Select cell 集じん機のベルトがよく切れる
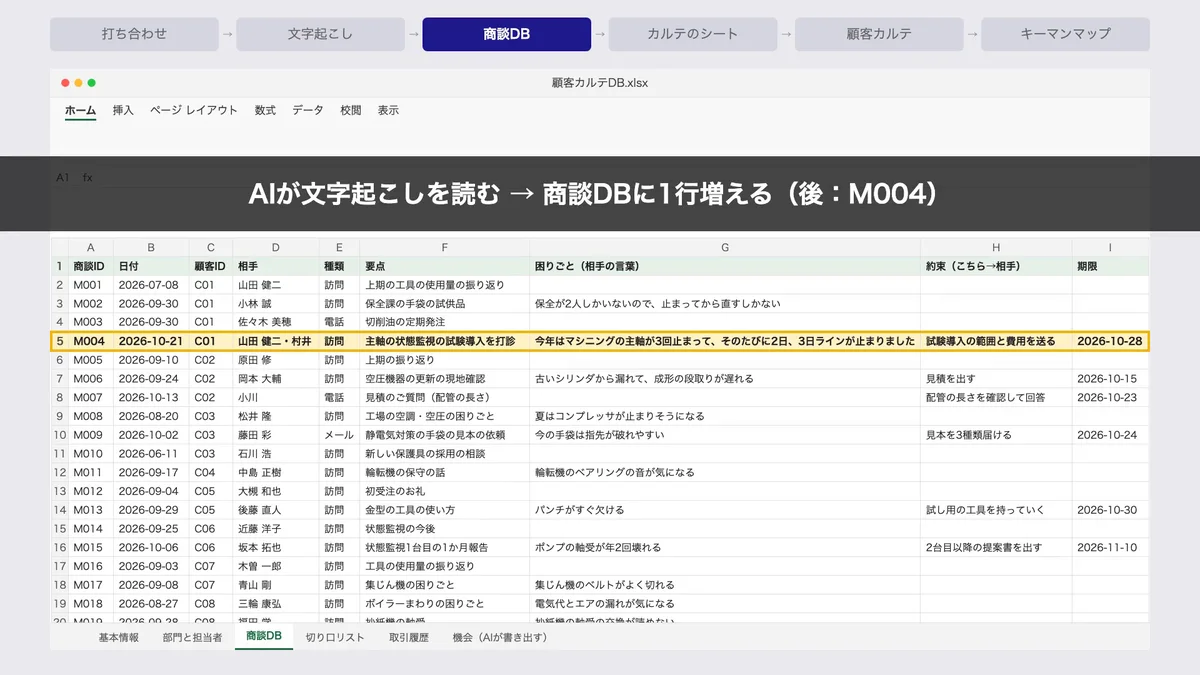Screen dimensions: 1200x675 tap(726, 584)
